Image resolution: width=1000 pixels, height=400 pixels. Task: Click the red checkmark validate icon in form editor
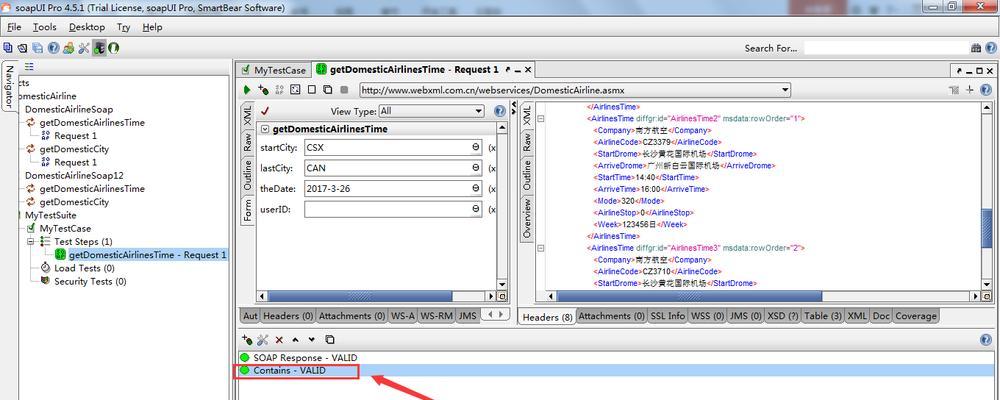click(x=265, y=111)
